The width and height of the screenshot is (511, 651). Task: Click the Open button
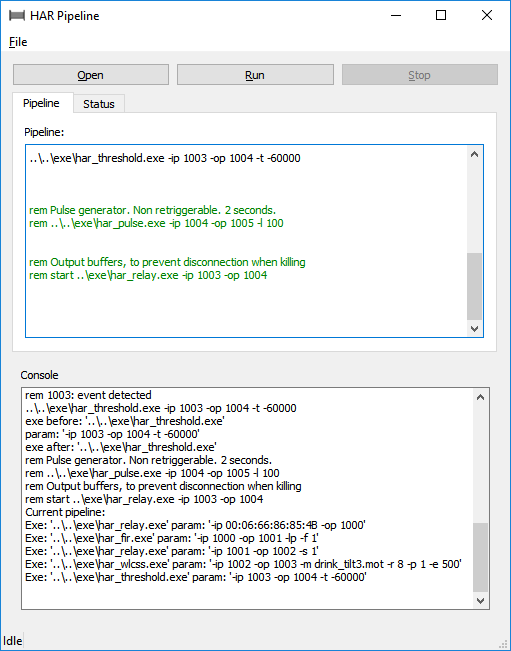click(90, 75)
